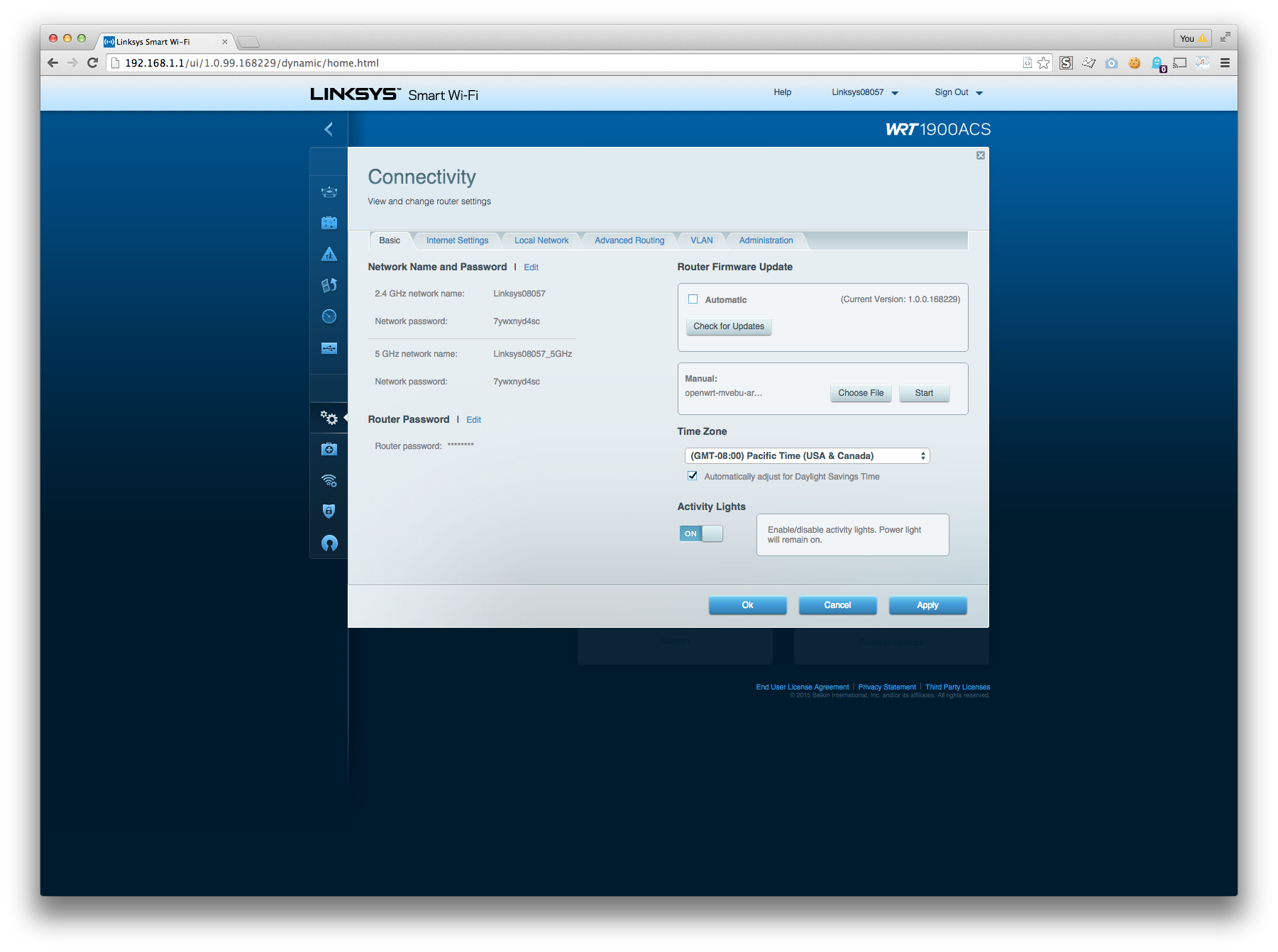1278x952 pixels.
Task: Open the OpenVPN keyhole icon in sidebar
Action: pos(329,543)
